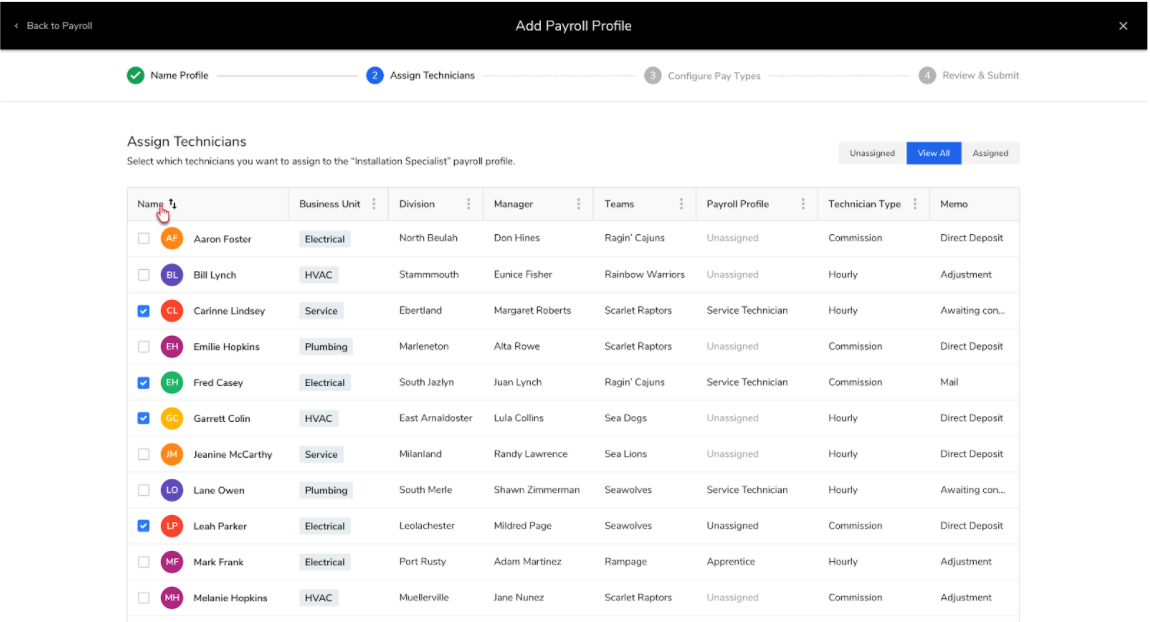Click Leah Parker's LP avatar icon
This screenshot has width=1150, height=622.
point(172,526)
